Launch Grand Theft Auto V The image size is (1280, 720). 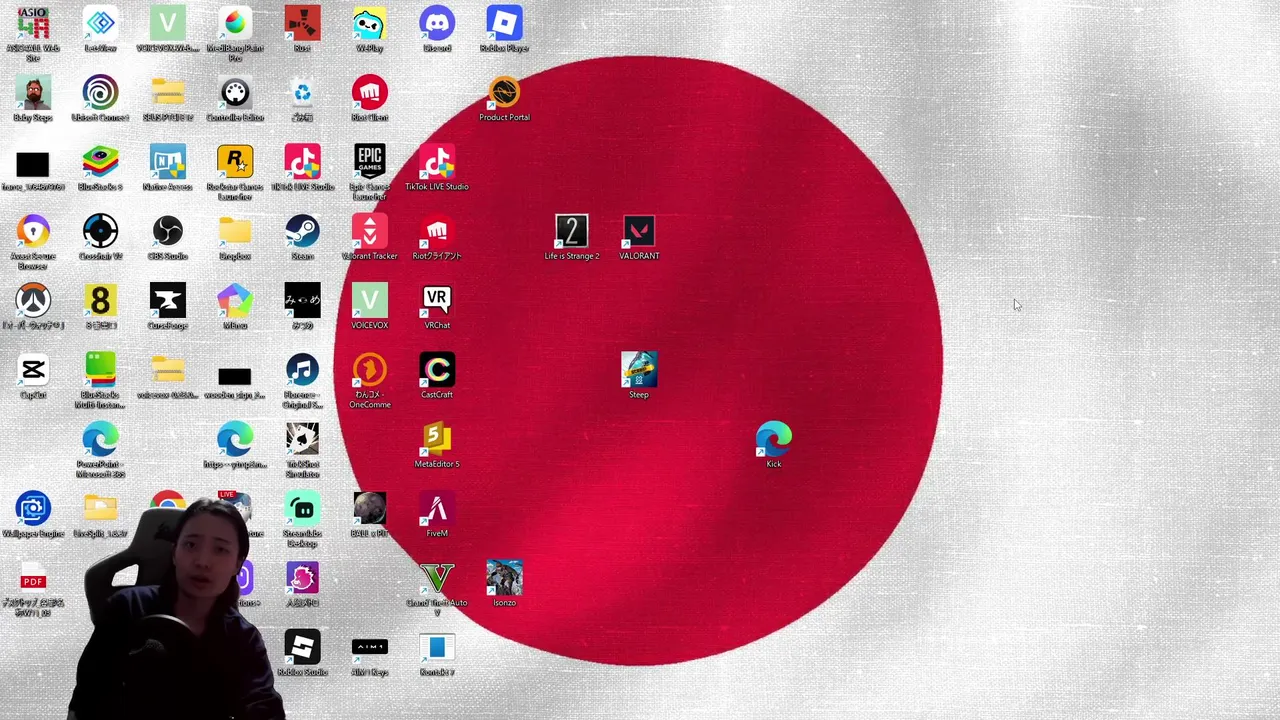437,578
